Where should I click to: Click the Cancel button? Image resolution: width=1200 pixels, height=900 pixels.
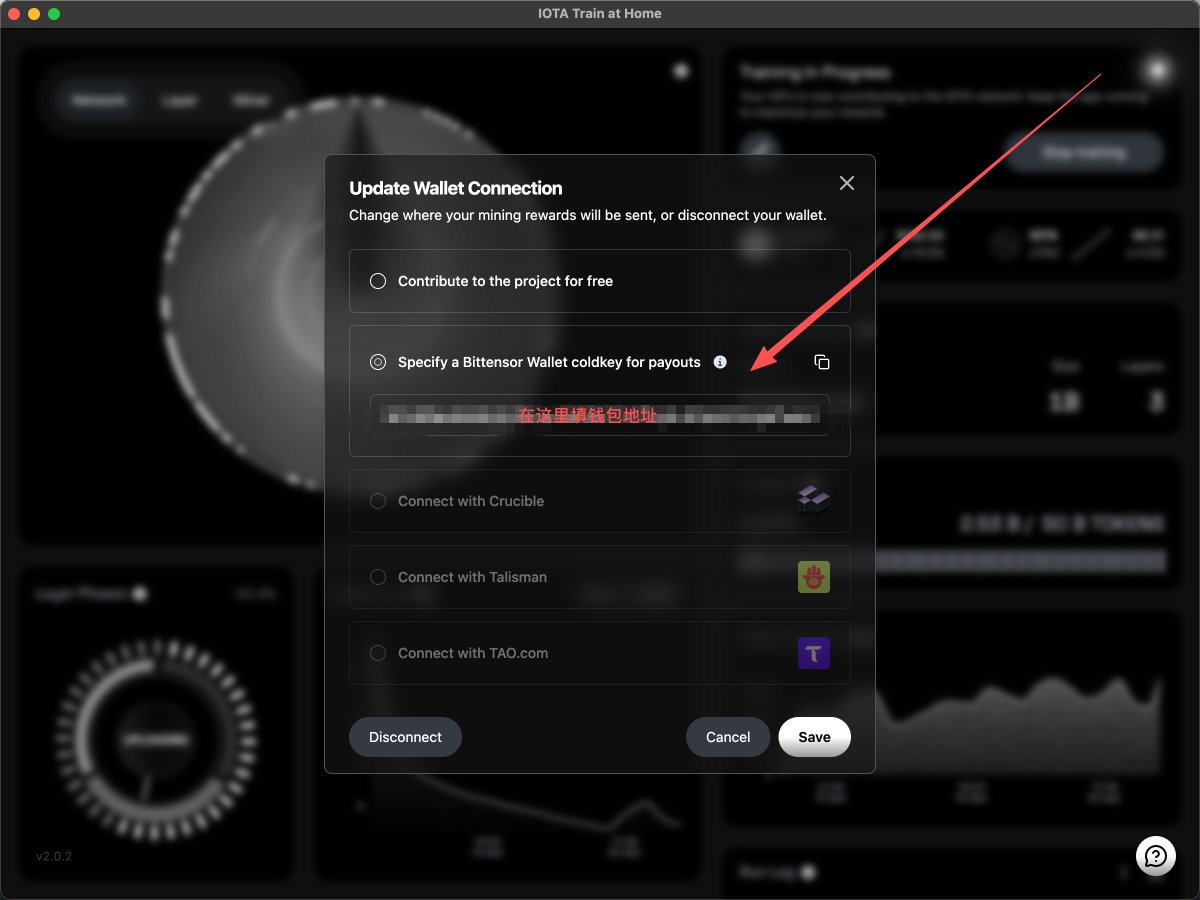728,737
